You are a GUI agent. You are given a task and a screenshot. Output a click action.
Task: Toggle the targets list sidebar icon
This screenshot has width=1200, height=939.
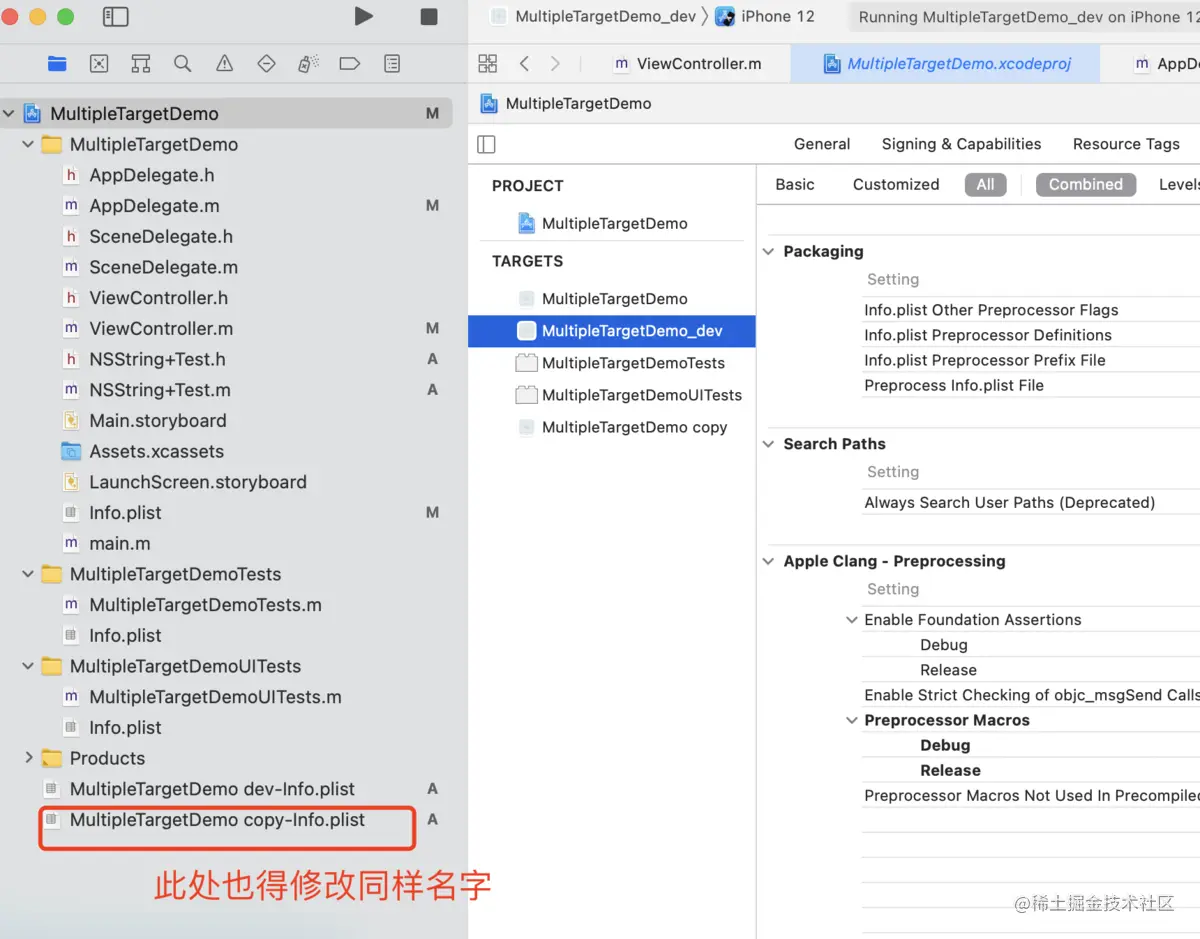coord(487,144)
